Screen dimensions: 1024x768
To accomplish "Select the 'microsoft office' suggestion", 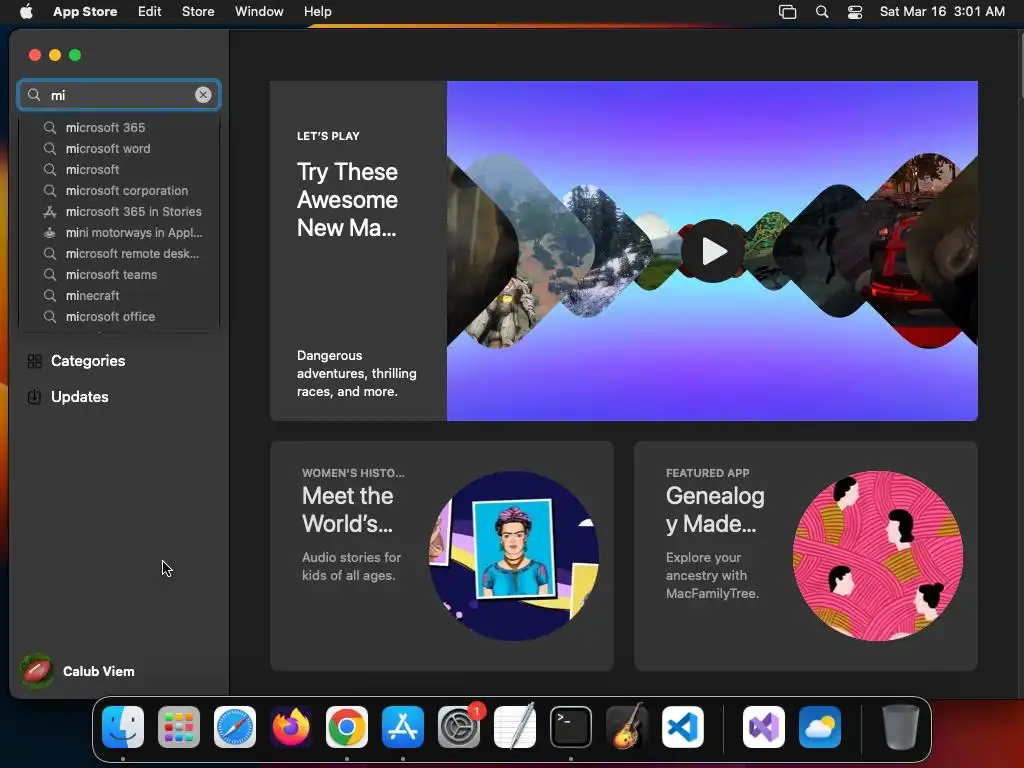I will 119,316.
